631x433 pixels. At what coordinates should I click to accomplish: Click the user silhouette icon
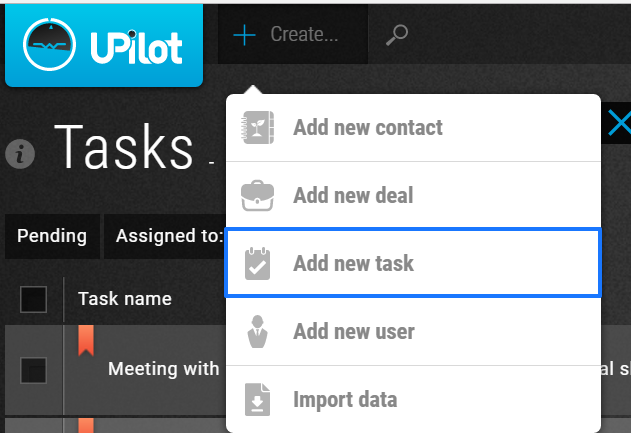click(258, 332)
